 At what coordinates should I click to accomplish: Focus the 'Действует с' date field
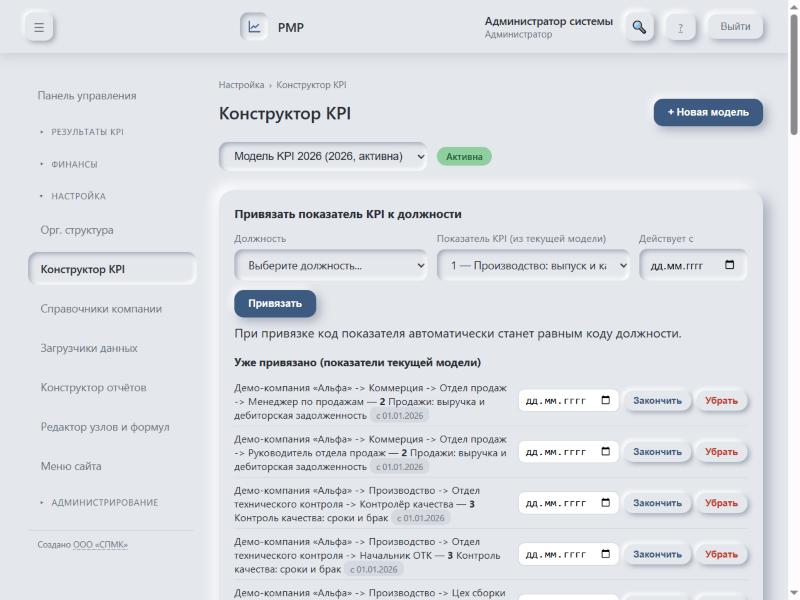[x=692, y=265]
